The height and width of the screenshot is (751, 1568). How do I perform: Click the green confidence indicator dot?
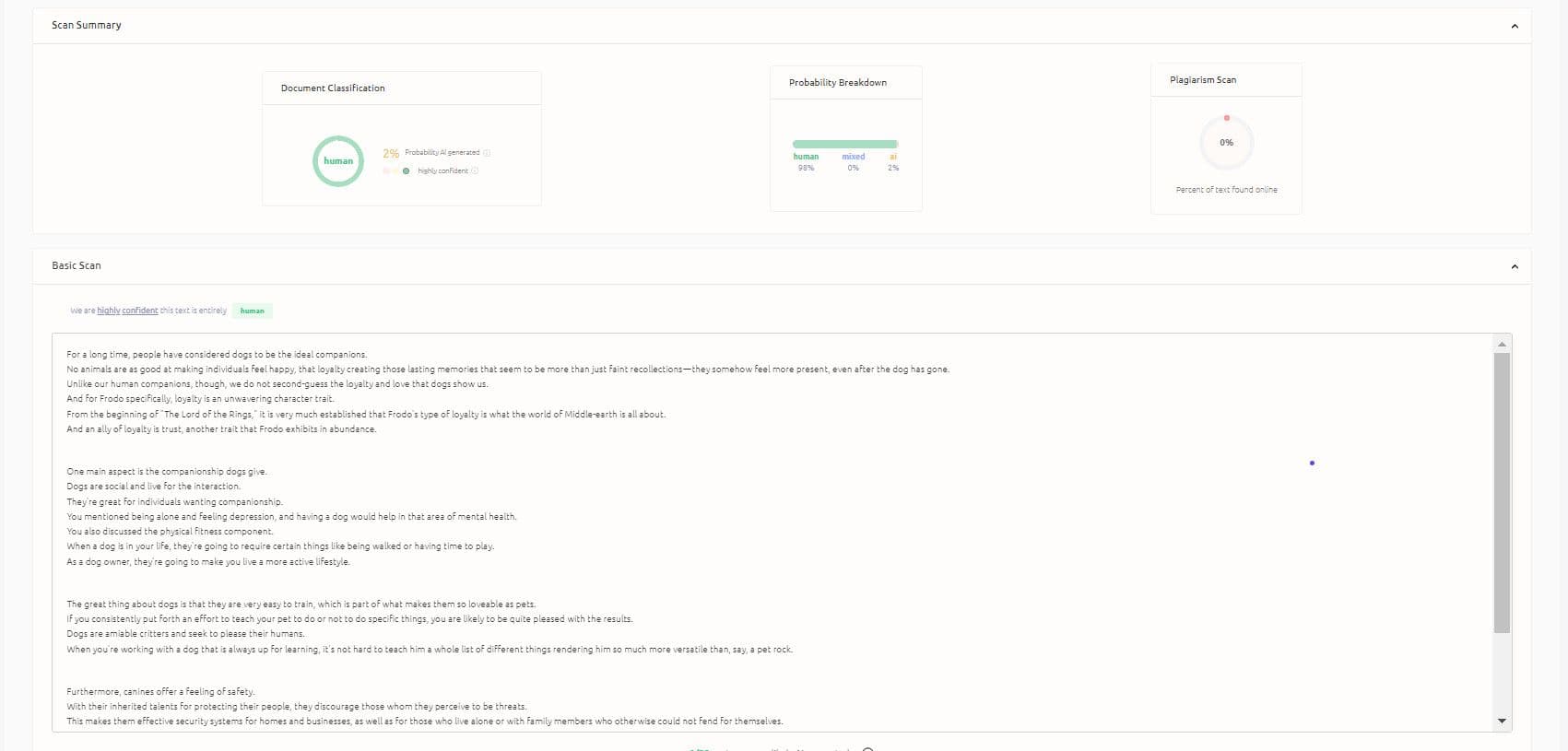407,170
